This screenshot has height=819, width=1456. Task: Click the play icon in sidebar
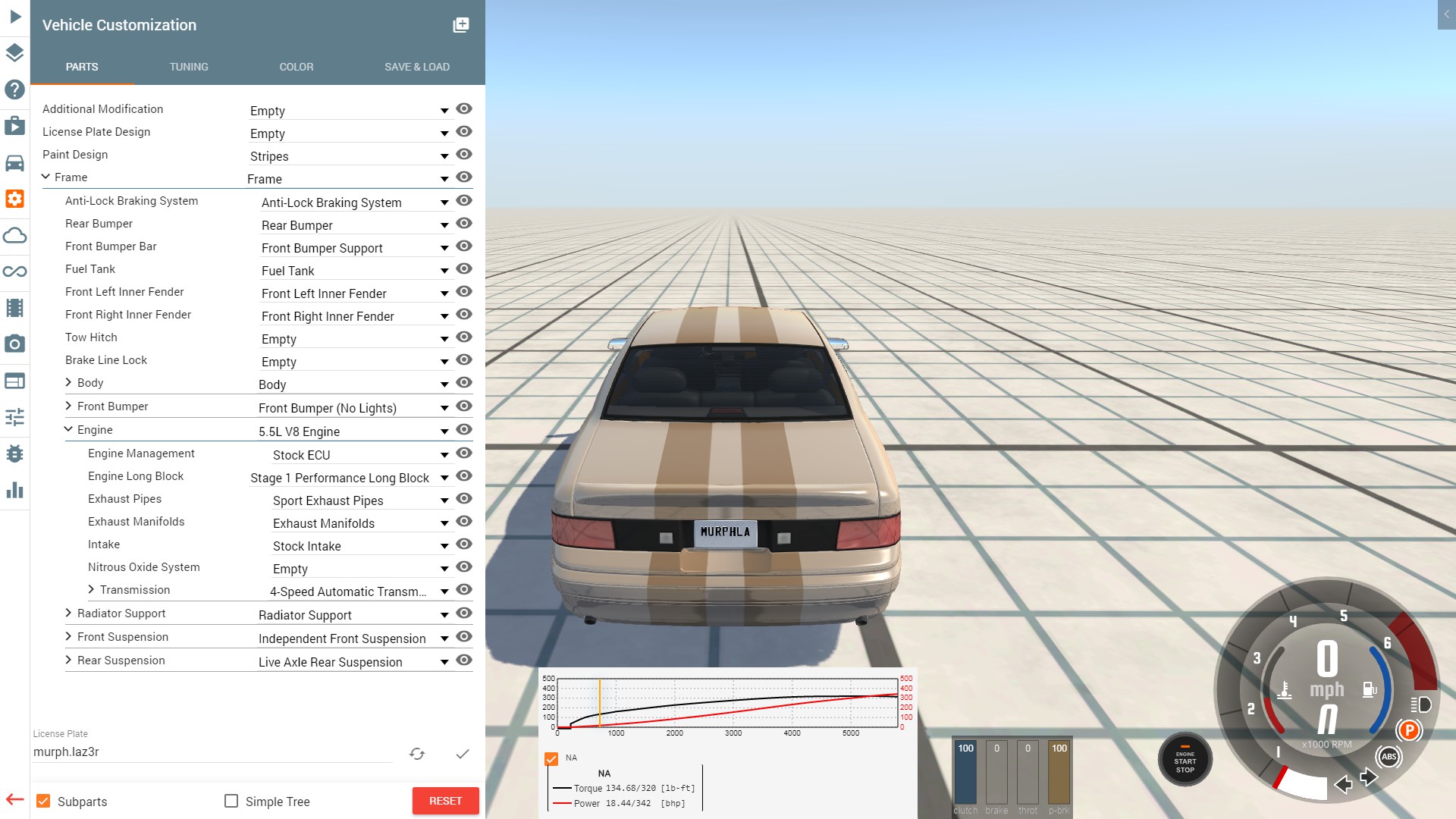coord(15,16)
